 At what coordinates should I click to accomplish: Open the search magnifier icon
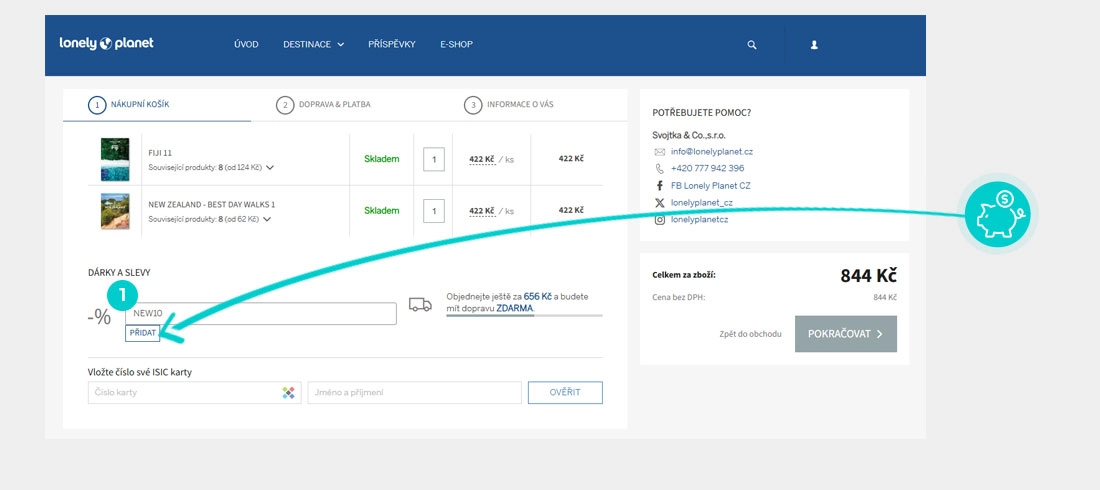click(x=752, y=45)
